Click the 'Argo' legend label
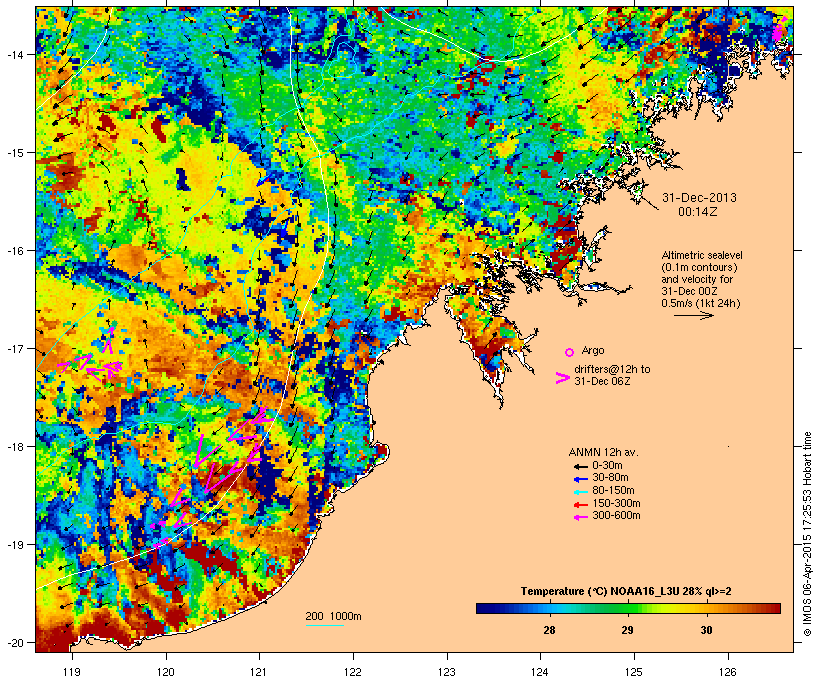 [593, 350]
